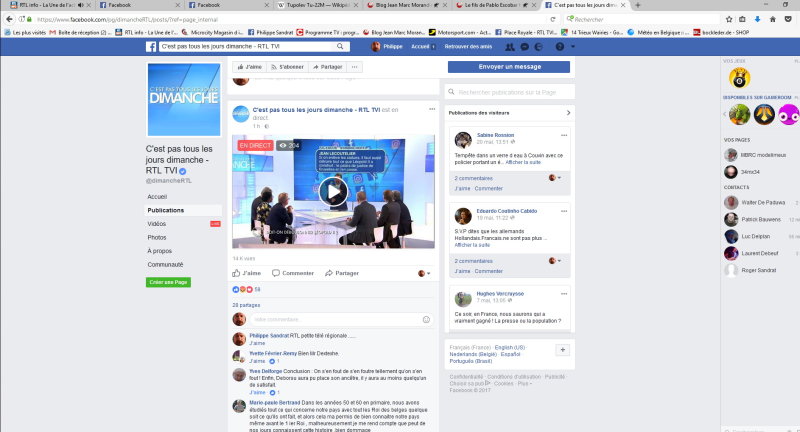
Task: Open chat with Walter De Paduwa
Action: 762,202
